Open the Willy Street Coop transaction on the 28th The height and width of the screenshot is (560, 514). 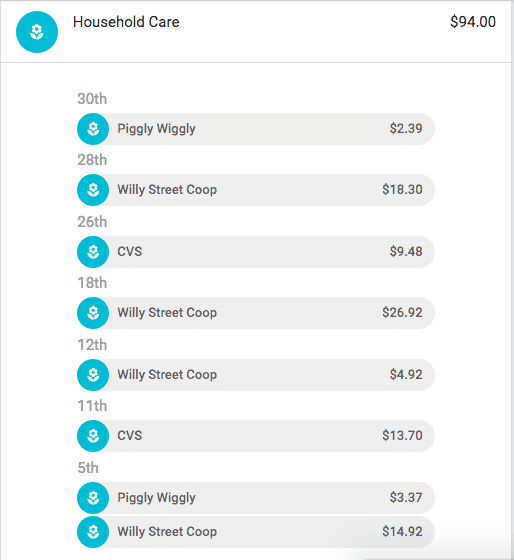pyautogui.click(x=256, y=190)
